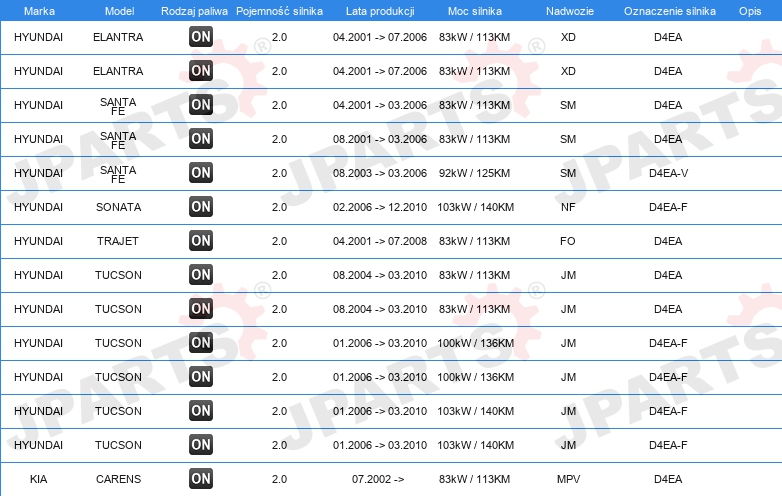Click the 2.0 capacity in D4EA-V row
This screenshot has height=496, width=782.
point(279,173)
